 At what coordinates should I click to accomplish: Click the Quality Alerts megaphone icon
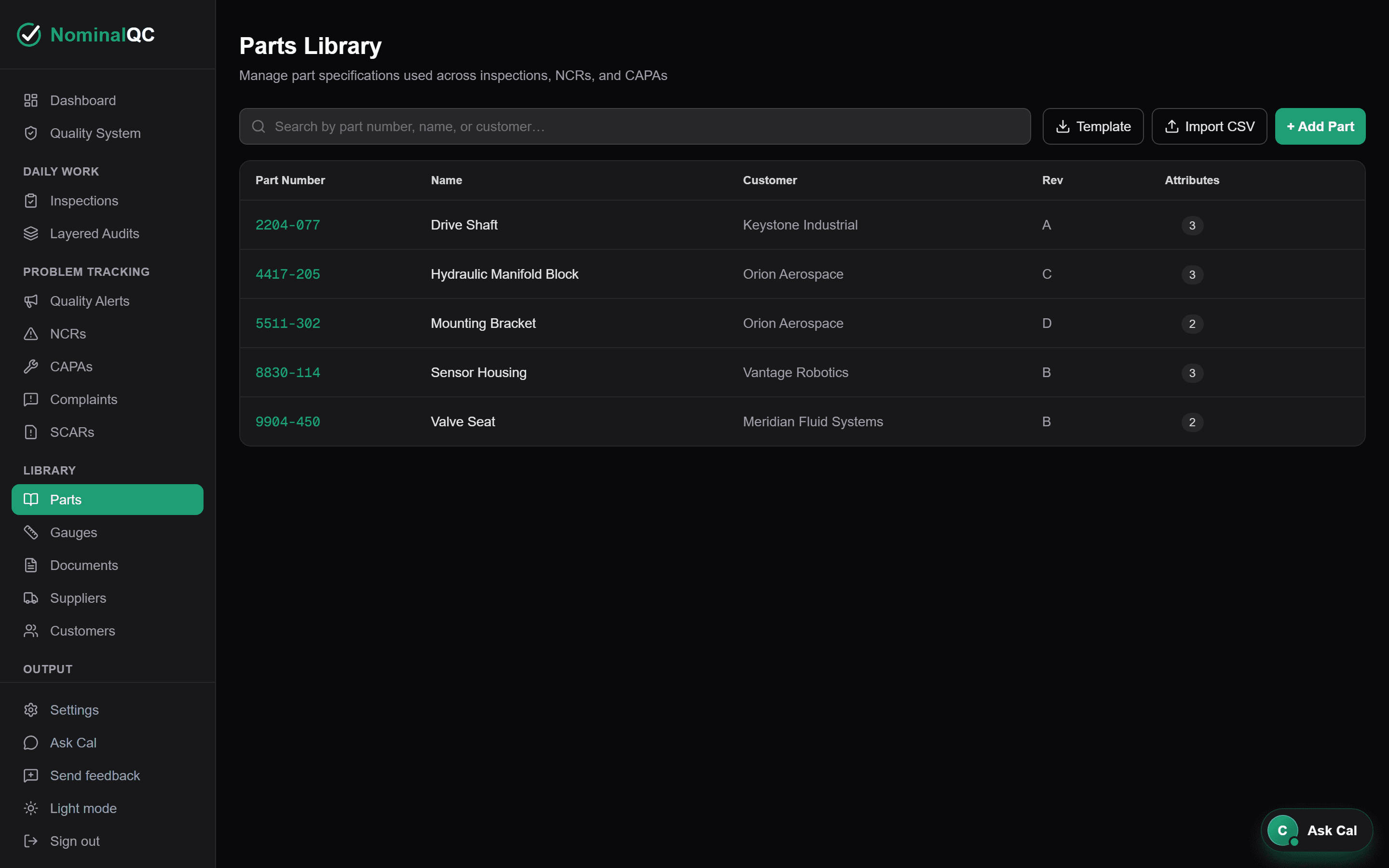click(31, 301)
